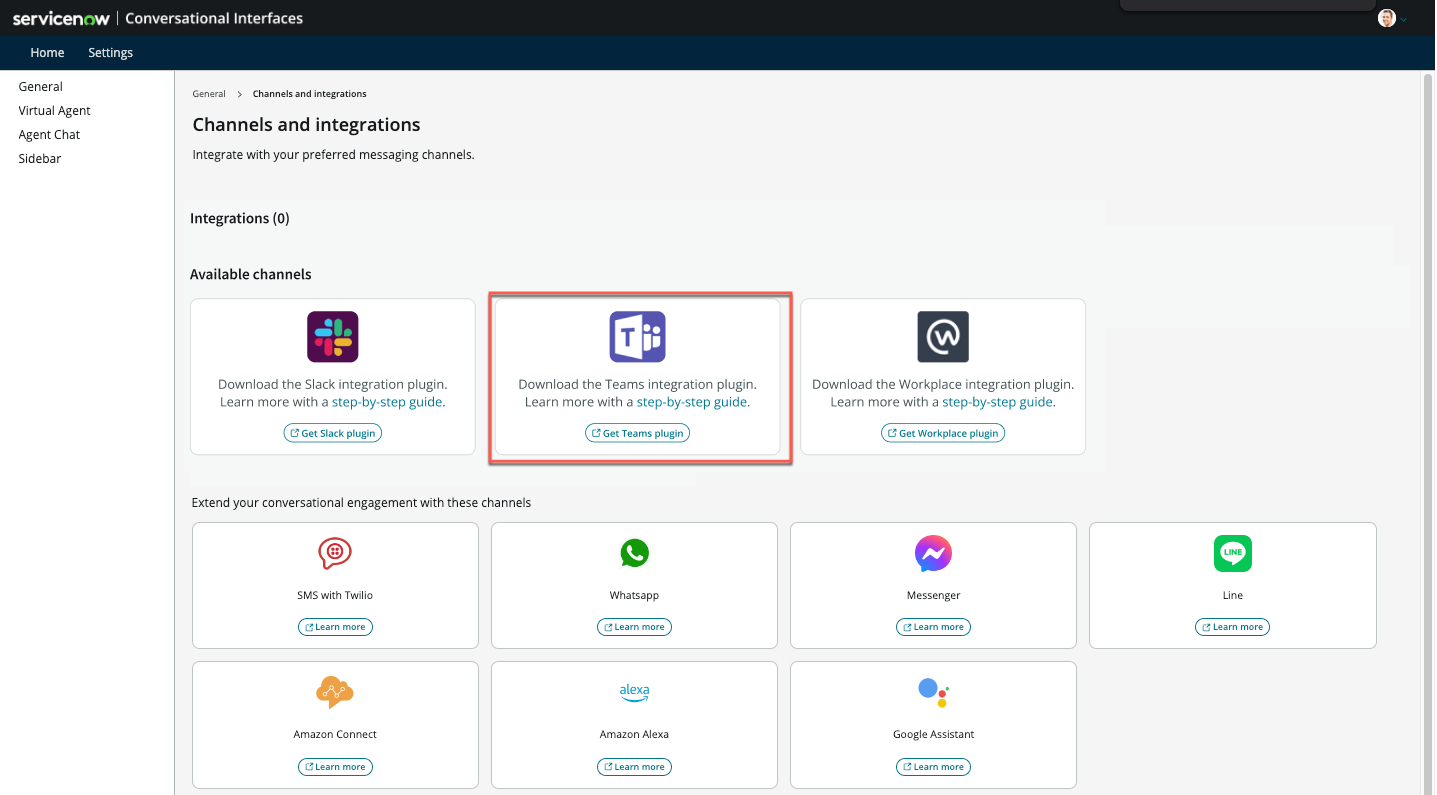Click the Line app icon
Viewport: 1437px width, 795px height.
1233,553
